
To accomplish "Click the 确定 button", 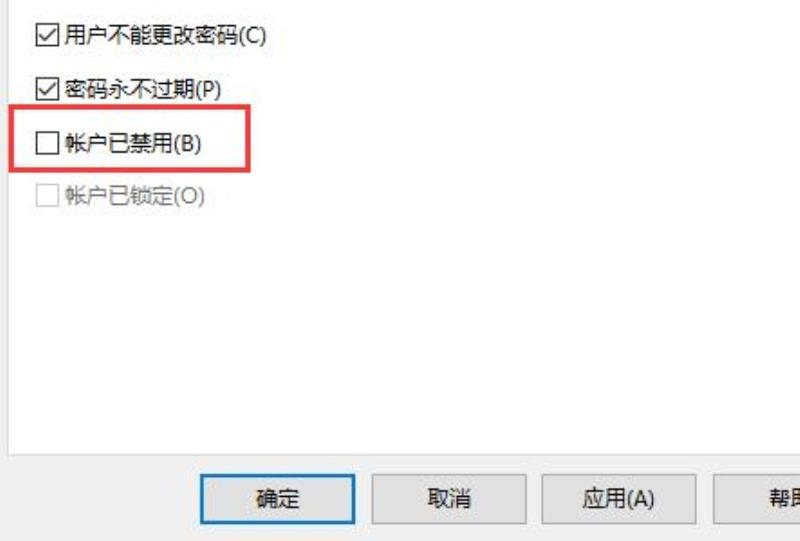I will pos(278,499).
